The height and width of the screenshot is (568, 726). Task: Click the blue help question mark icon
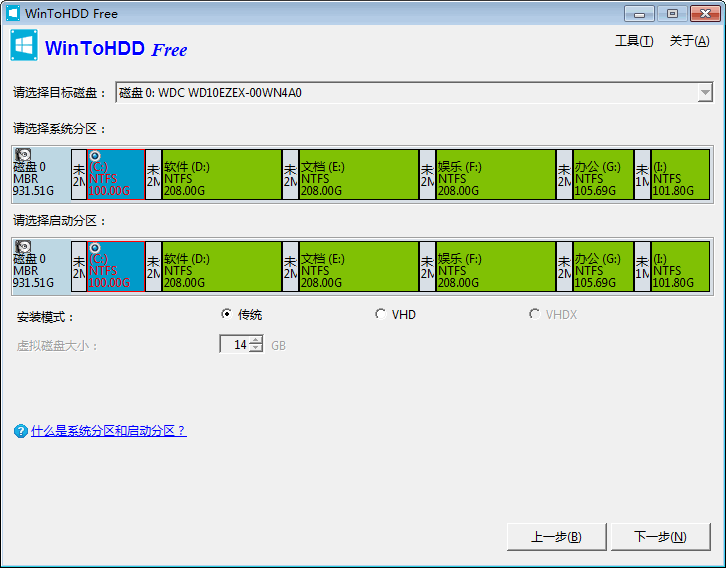coord(20,431)
